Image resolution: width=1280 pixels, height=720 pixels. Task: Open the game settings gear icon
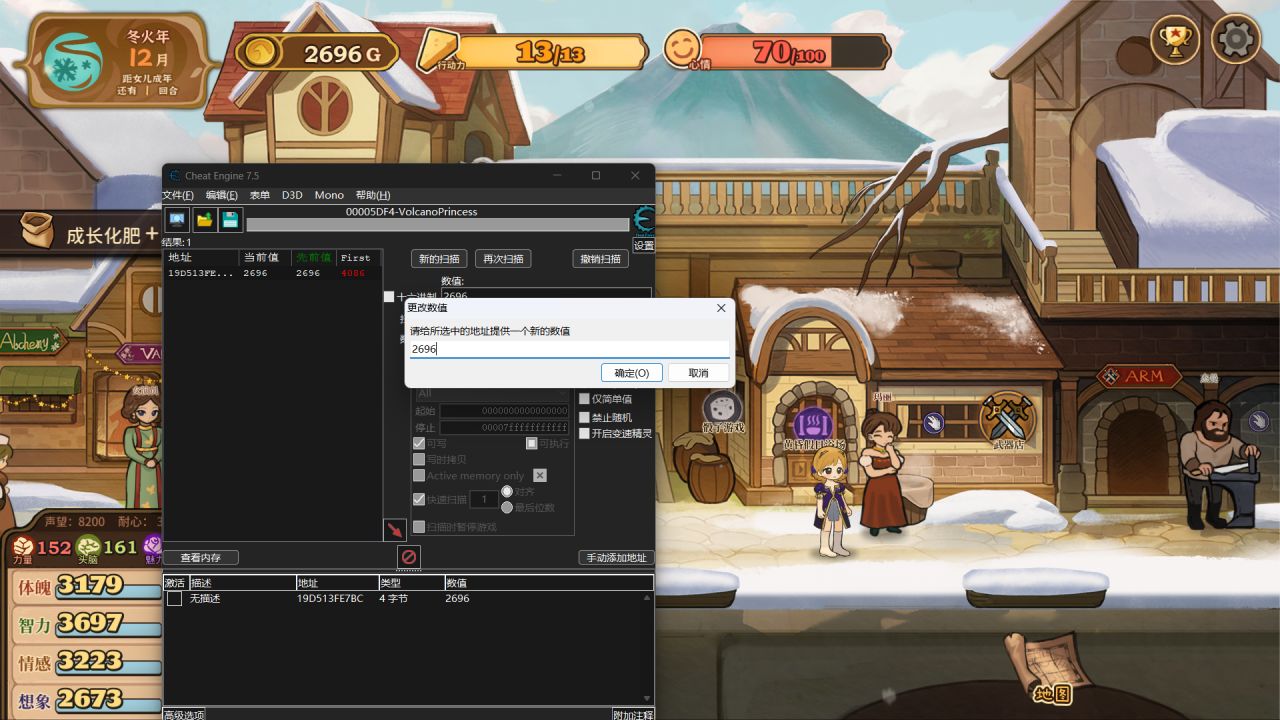(1235, 40)
